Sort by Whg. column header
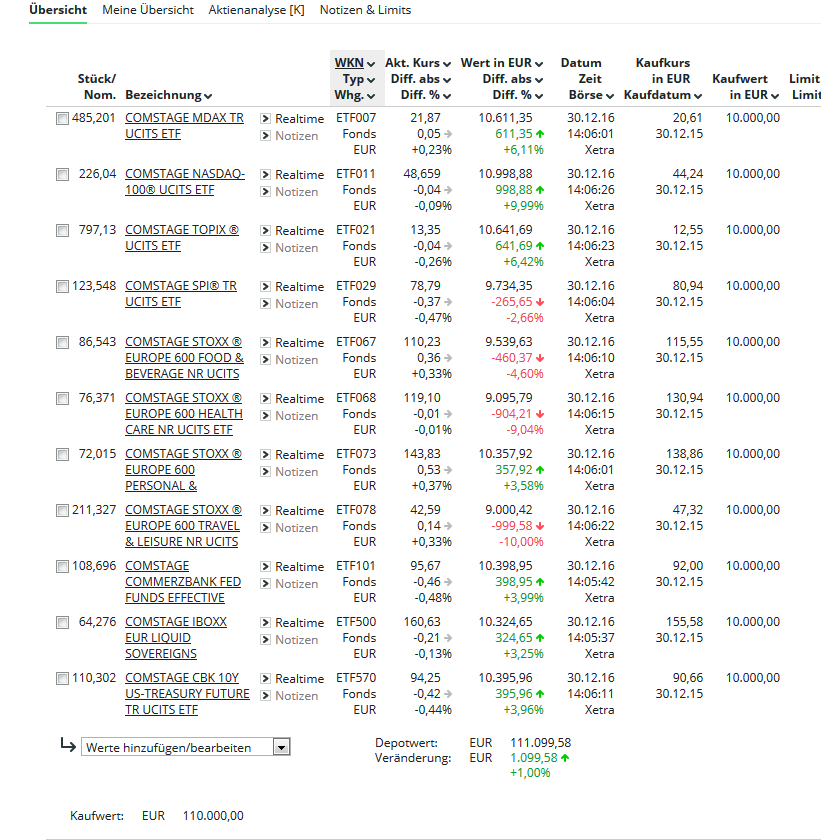Image resolution: width=821 pixels, height=840 pixels. click(x=355, y=95)
